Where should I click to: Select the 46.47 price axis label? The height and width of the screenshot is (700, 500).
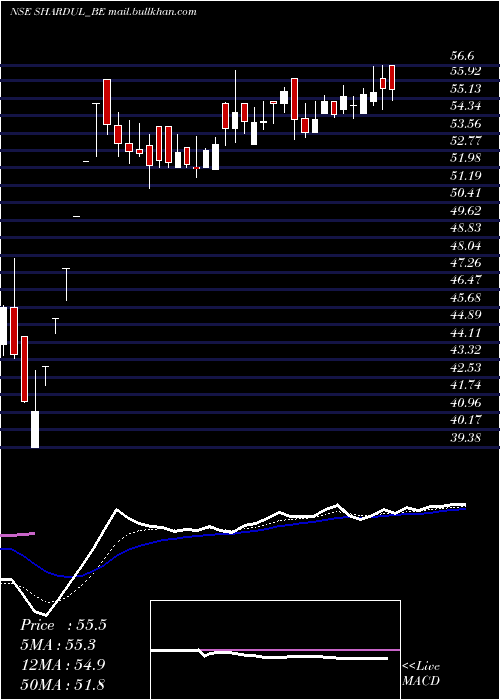tap(466, 280)
